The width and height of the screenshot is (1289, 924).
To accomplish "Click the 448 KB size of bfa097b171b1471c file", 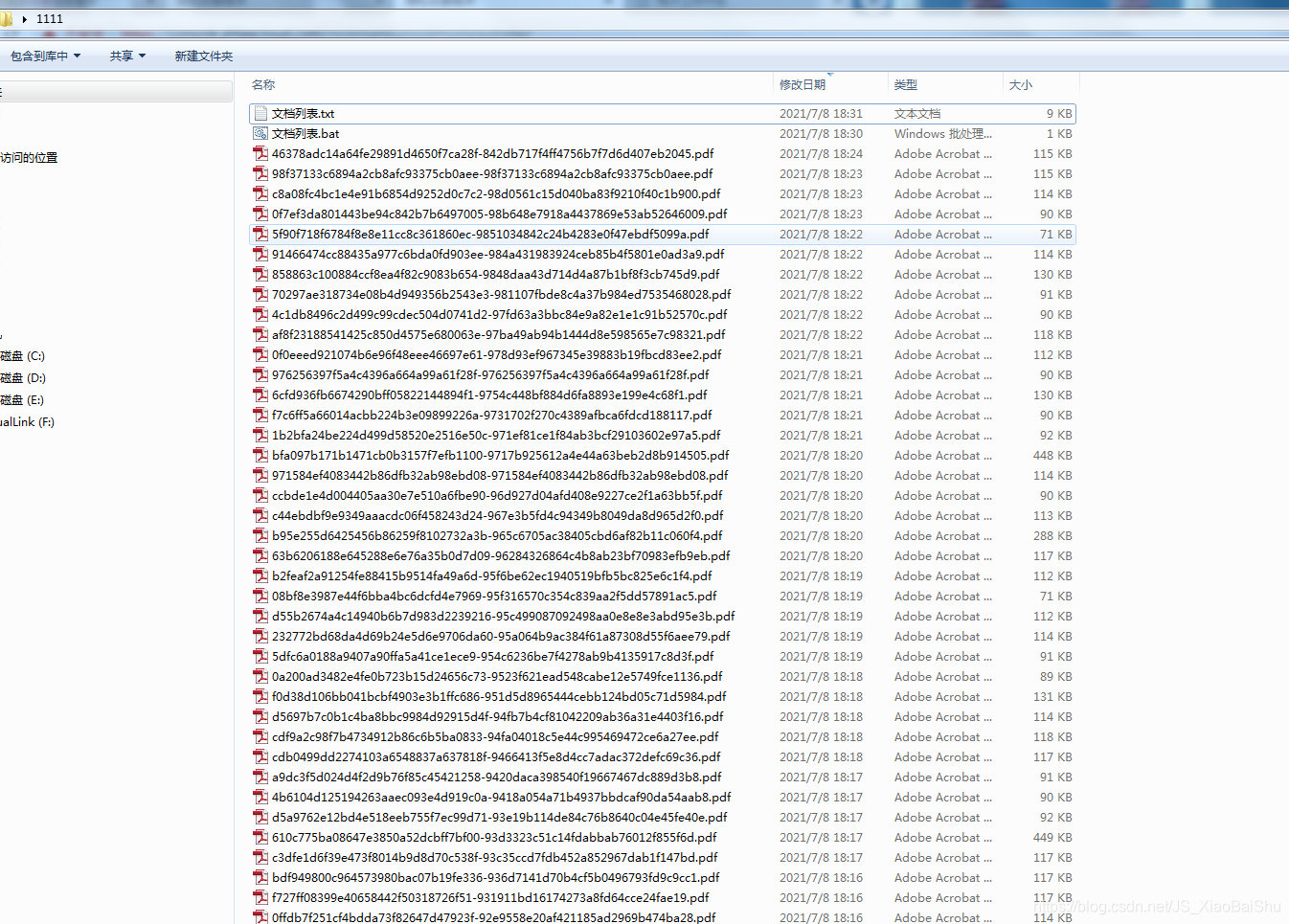I will pos(1052,455).
